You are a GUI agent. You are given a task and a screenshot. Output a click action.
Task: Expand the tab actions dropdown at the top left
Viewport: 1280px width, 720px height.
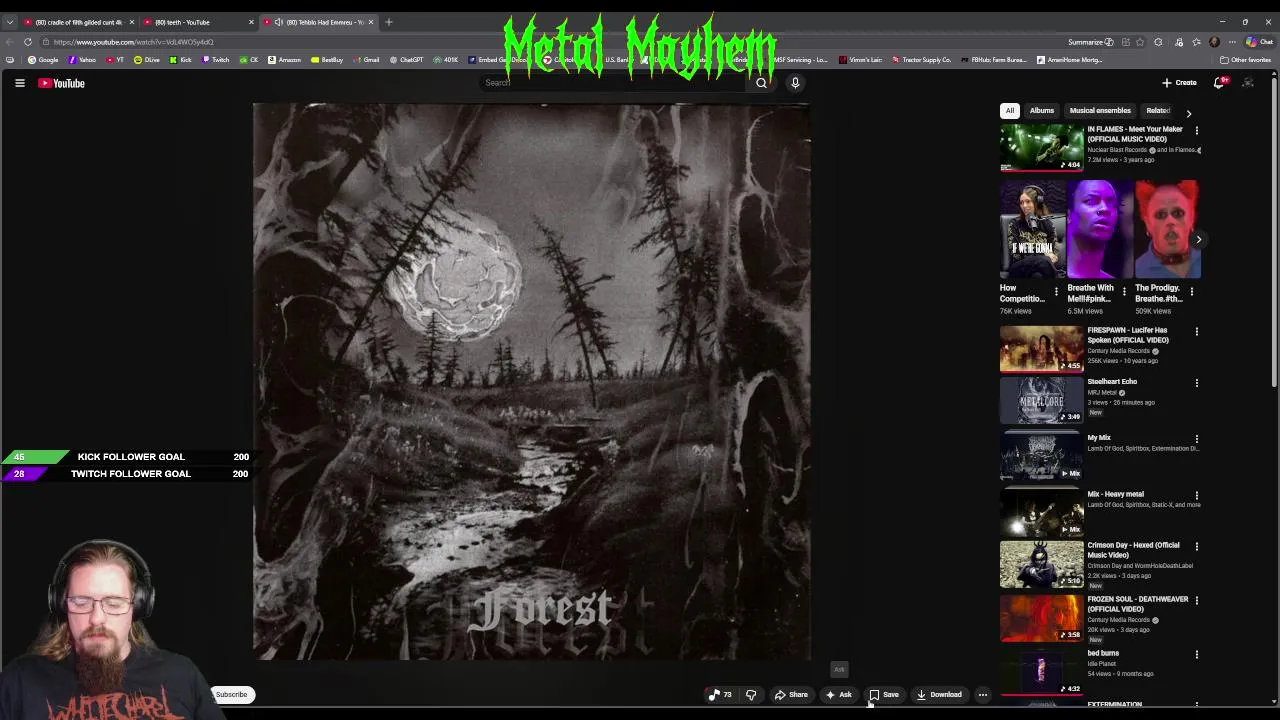pyautogui.click(x=10, y=22)
